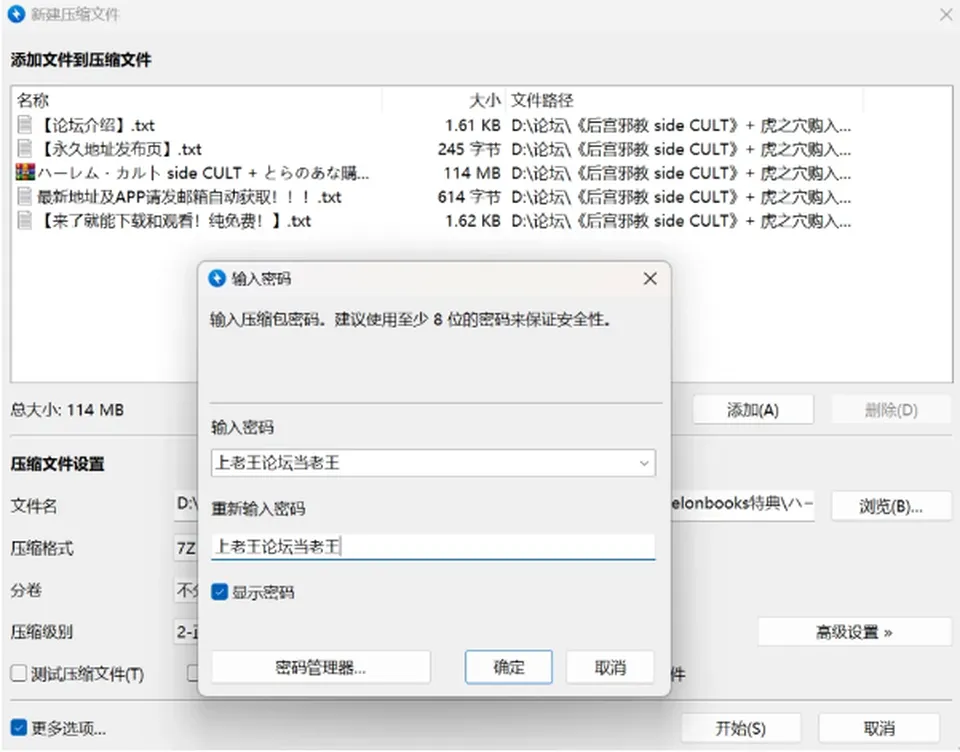Toggle the 测试压缩文件(T) checkbox

click(x=19, y=674)
